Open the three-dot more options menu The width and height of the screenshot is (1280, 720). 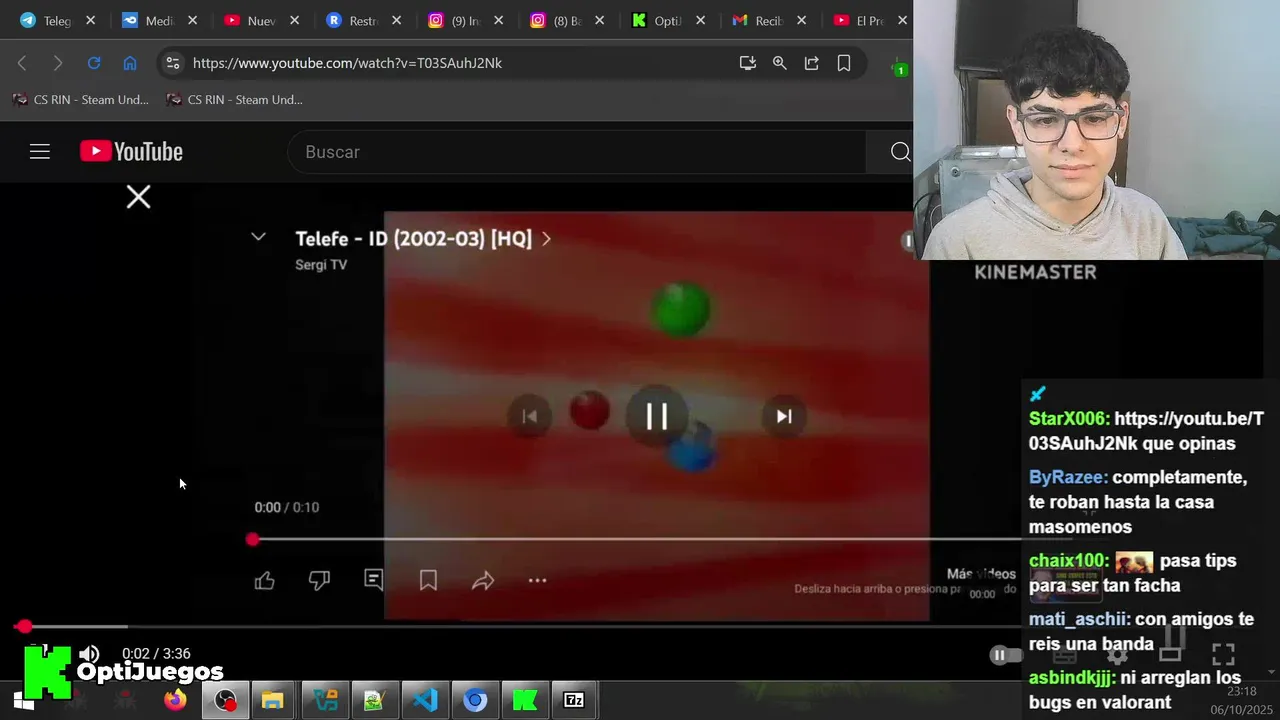coord(537,580)
